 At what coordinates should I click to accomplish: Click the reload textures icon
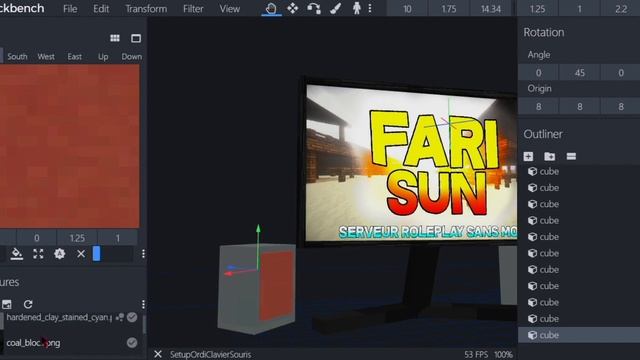(28, 304)
